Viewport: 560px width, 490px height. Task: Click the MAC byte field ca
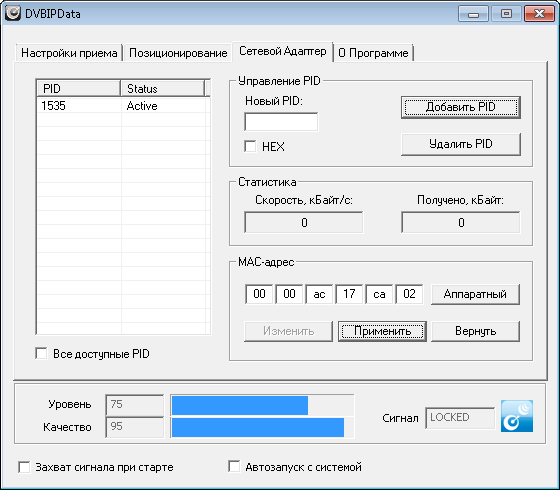coord(379,294)
